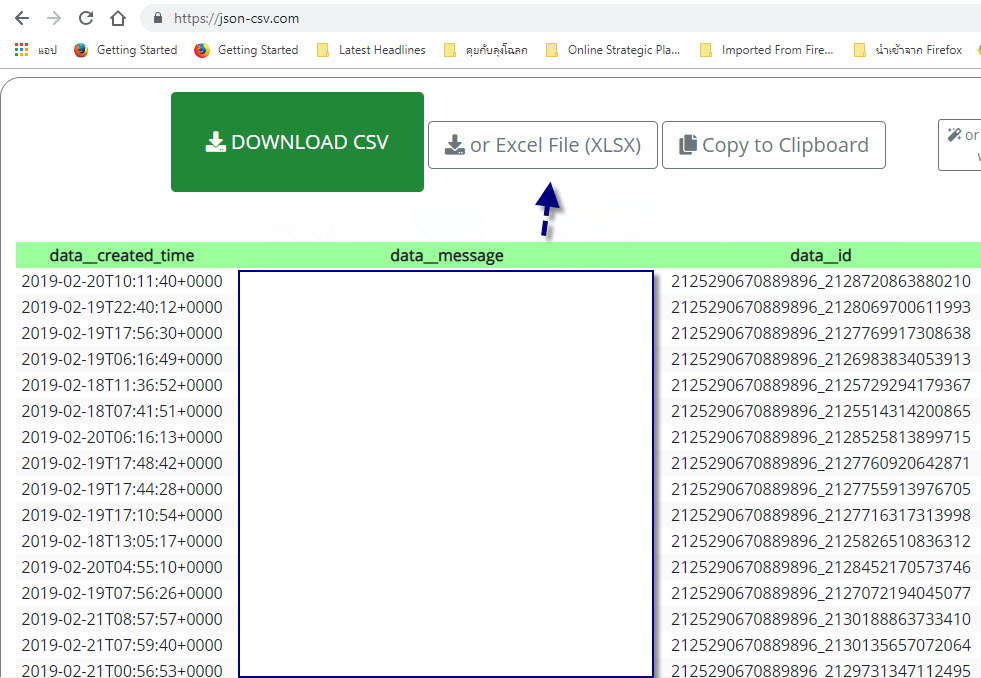981x678 pixels.
Task: Download as Excel File (XLSX)
Action: click(542, 145)
